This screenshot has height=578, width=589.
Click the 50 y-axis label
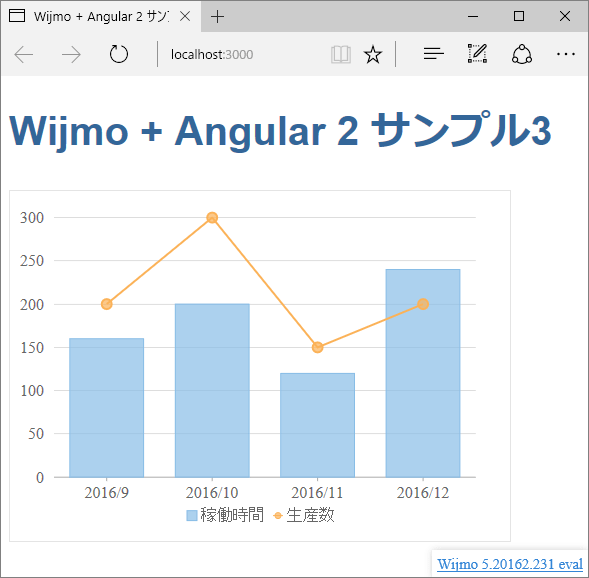tap(36, 434)
